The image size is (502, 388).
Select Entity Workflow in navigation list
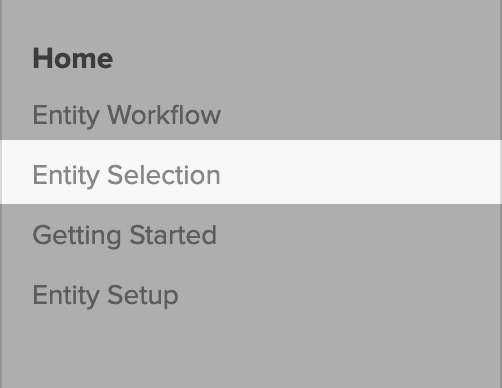tap(127, 115)
